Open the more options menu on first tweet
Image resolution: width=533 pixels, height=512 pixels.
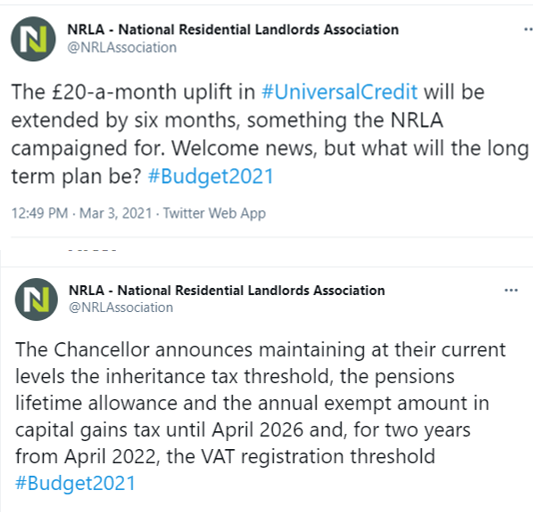click(528, 30)
